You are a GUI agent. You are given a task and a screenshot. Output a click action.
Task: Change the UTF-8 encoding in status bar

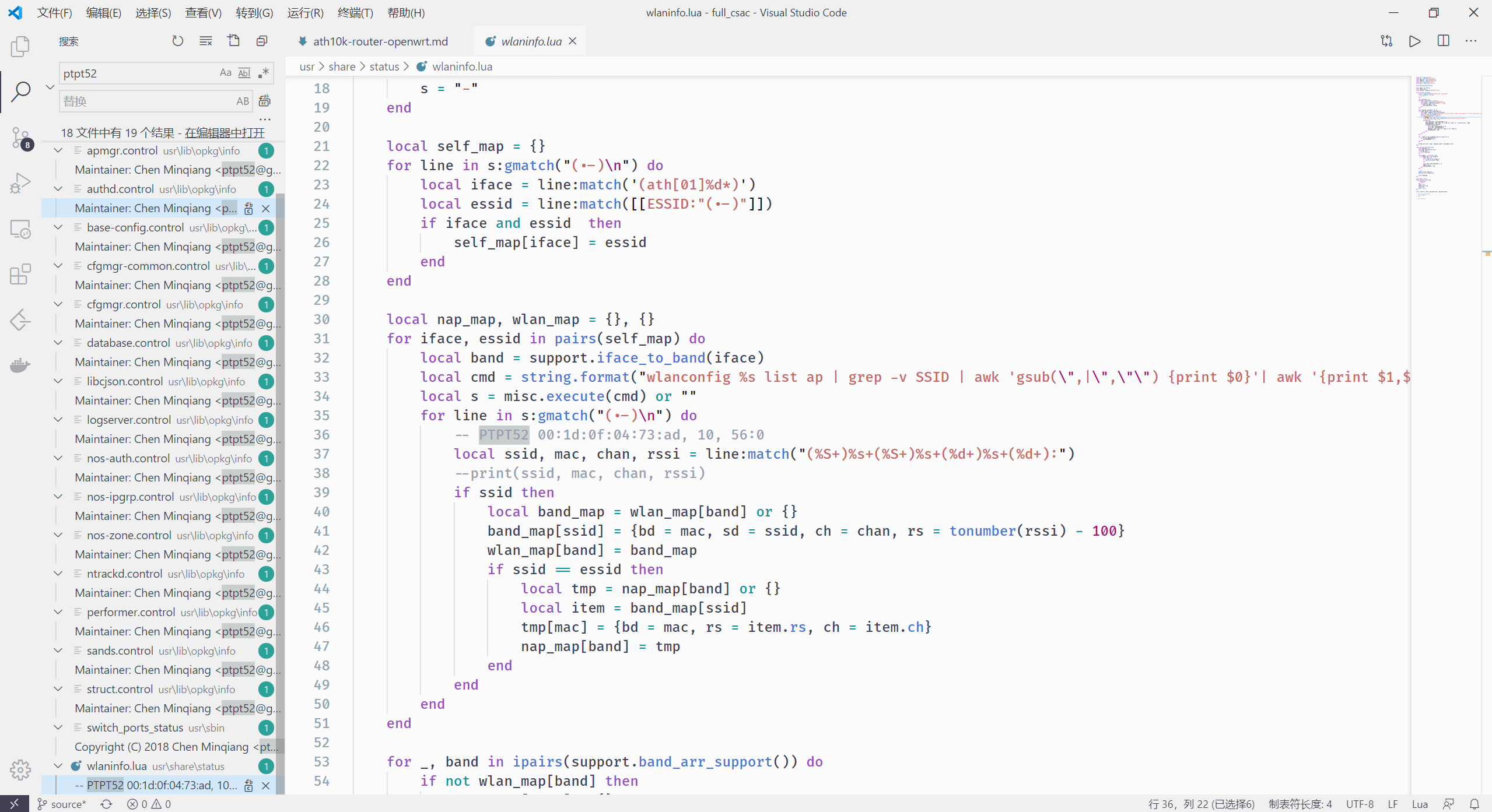[x=1360, y=804]
